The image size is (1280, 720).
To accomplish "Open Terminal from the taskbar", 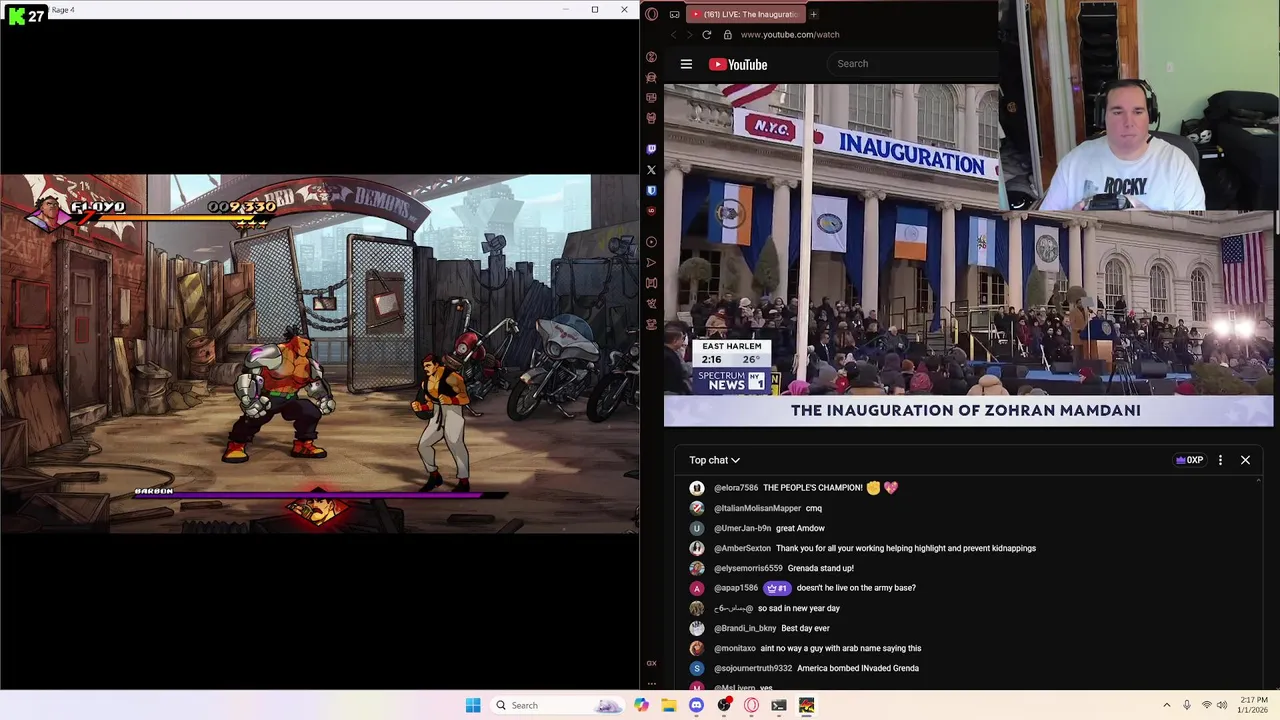I will pyautogui.click(x=779, y=705).
